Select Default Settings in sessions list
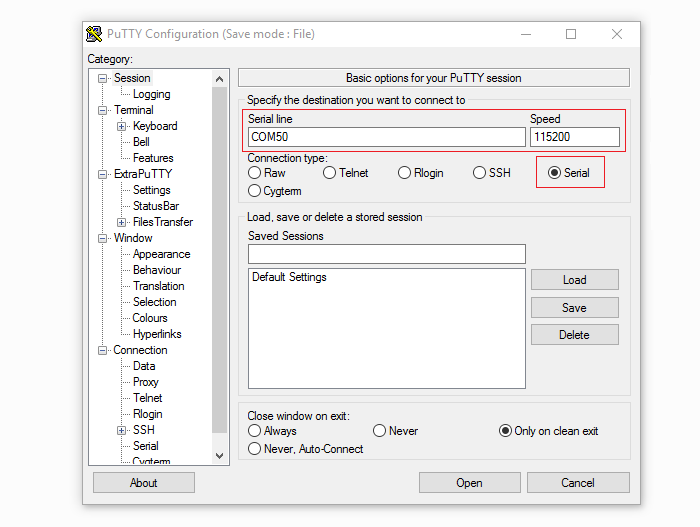 pos(289,277)
